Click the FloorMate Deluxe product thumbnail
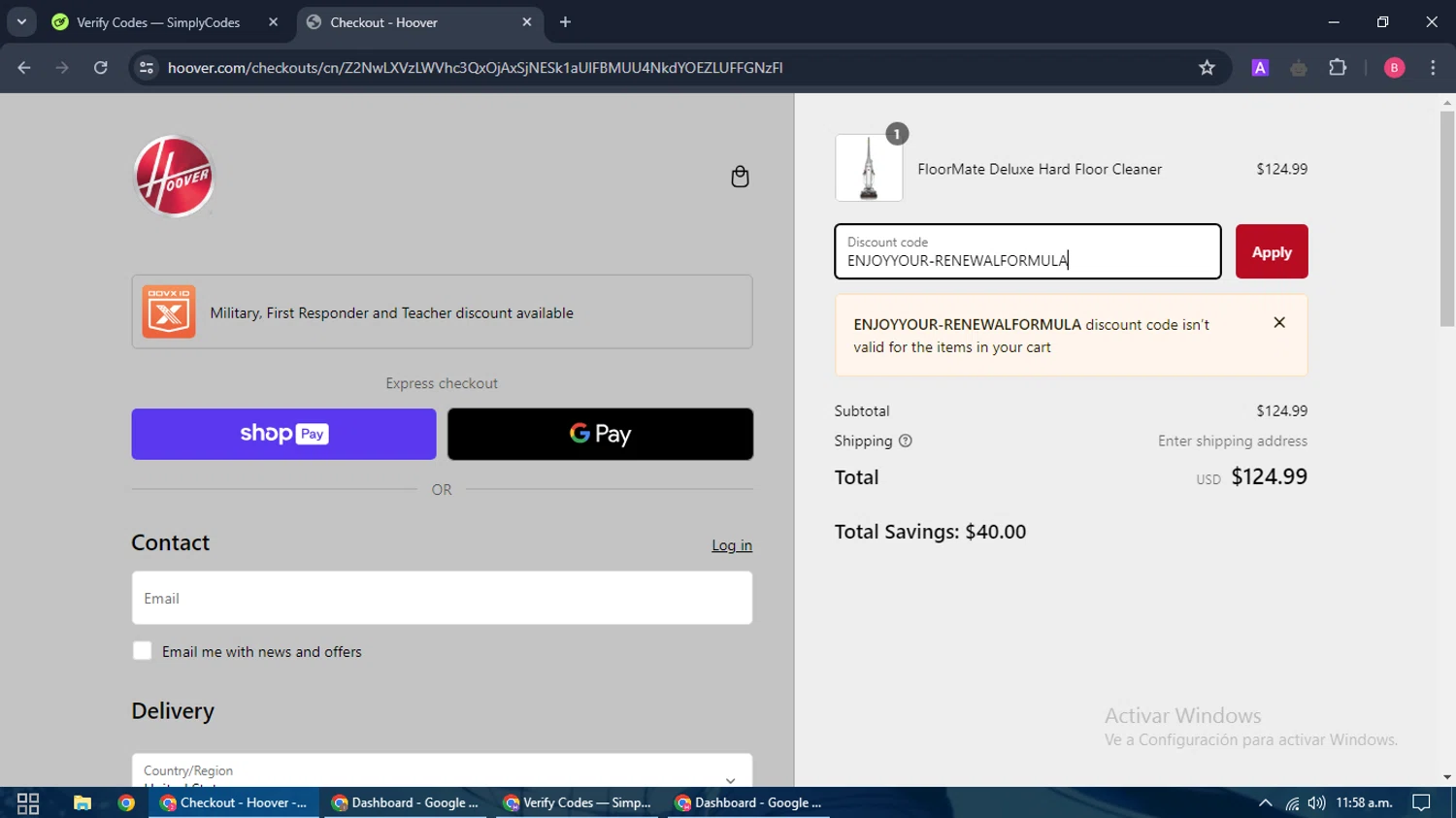 click(869, 168)
